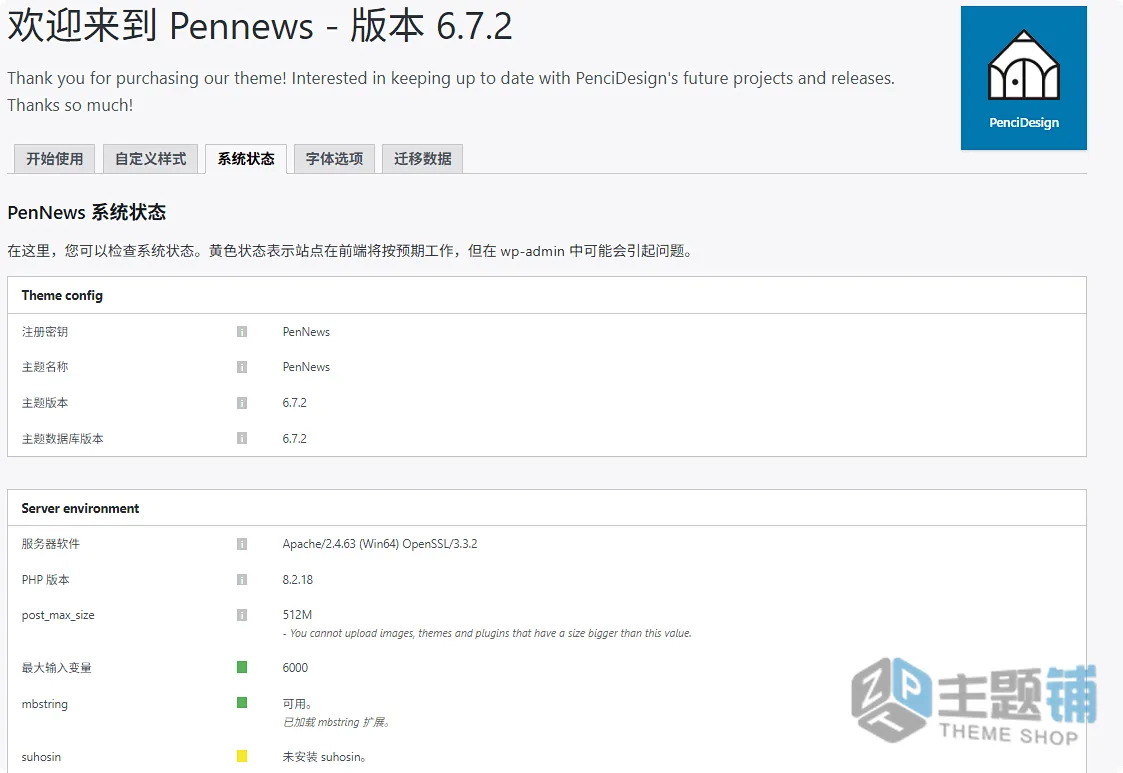Go to the 迁移数据 tab
The image size is (1123, 773).
tap(423, 158)
